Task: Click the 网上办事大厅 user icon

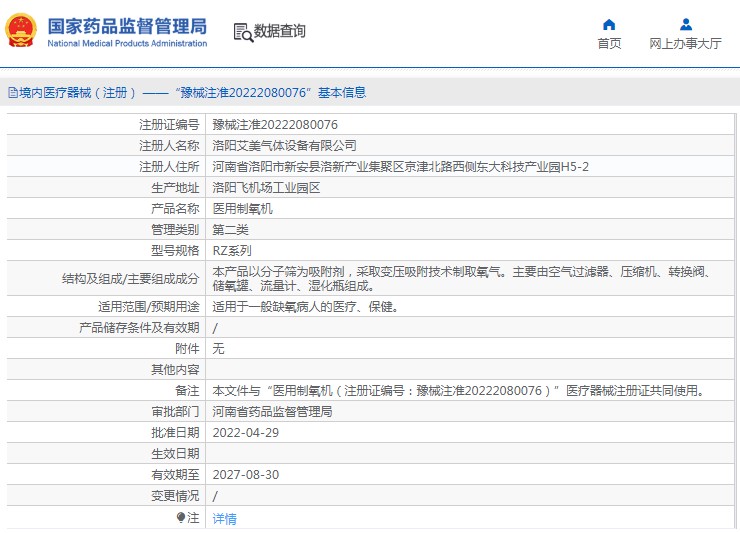Action: click(686, 24)
